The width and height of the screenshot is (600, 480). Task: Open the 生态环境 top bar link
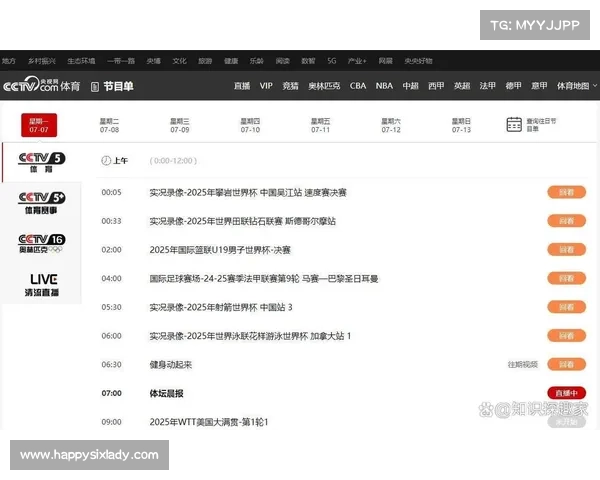point(81,61)
